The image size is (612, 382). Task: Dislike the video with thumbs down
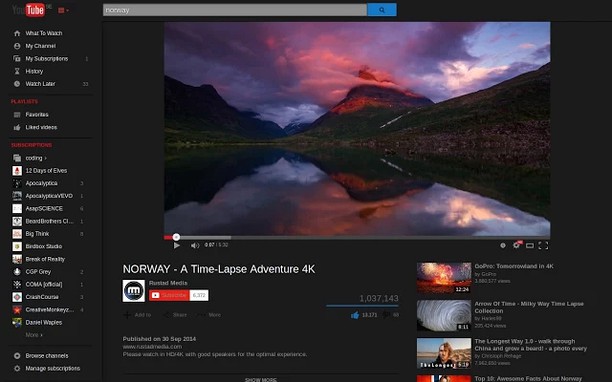(386, 315)
